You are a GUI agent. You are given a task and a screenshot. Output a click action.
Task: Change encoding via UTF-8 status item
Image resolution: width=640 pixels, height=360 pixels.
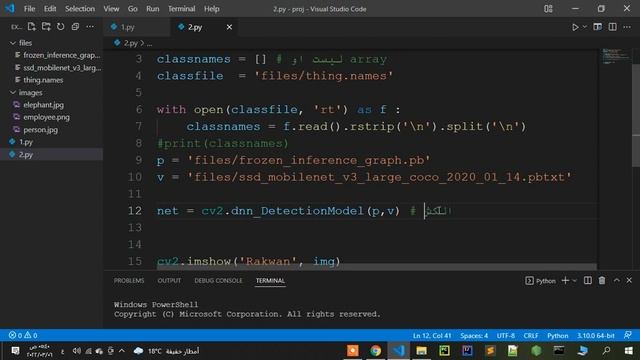[506, 336]
